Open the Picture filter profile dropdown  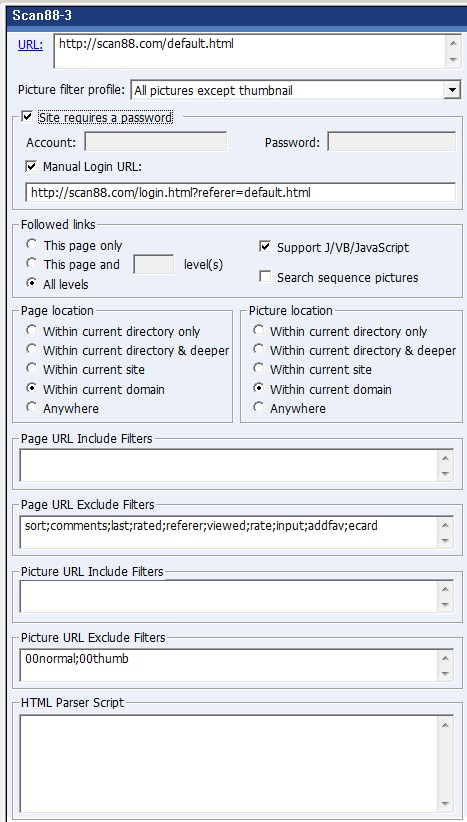point(452,90)
